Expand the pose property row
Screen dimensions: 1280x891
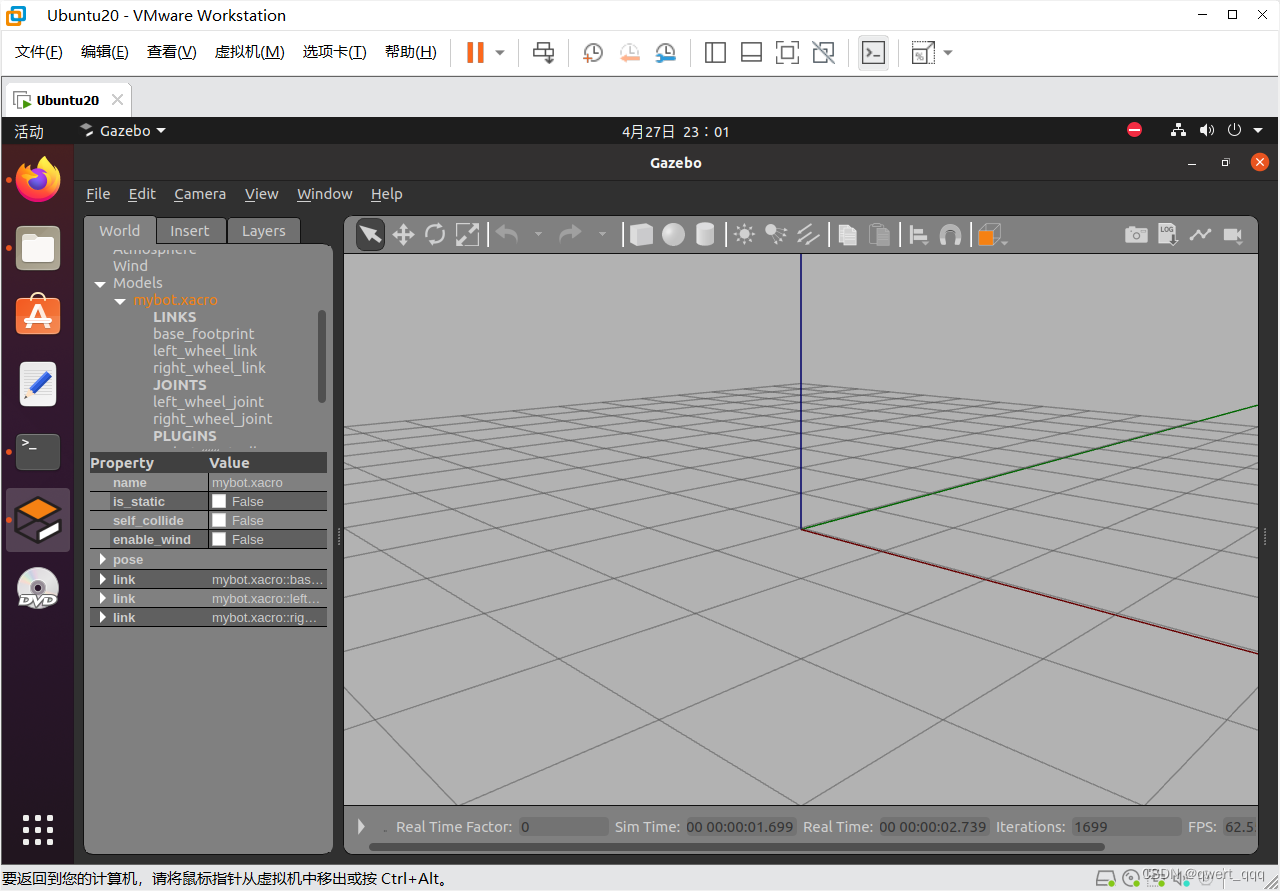coord(103,559)
